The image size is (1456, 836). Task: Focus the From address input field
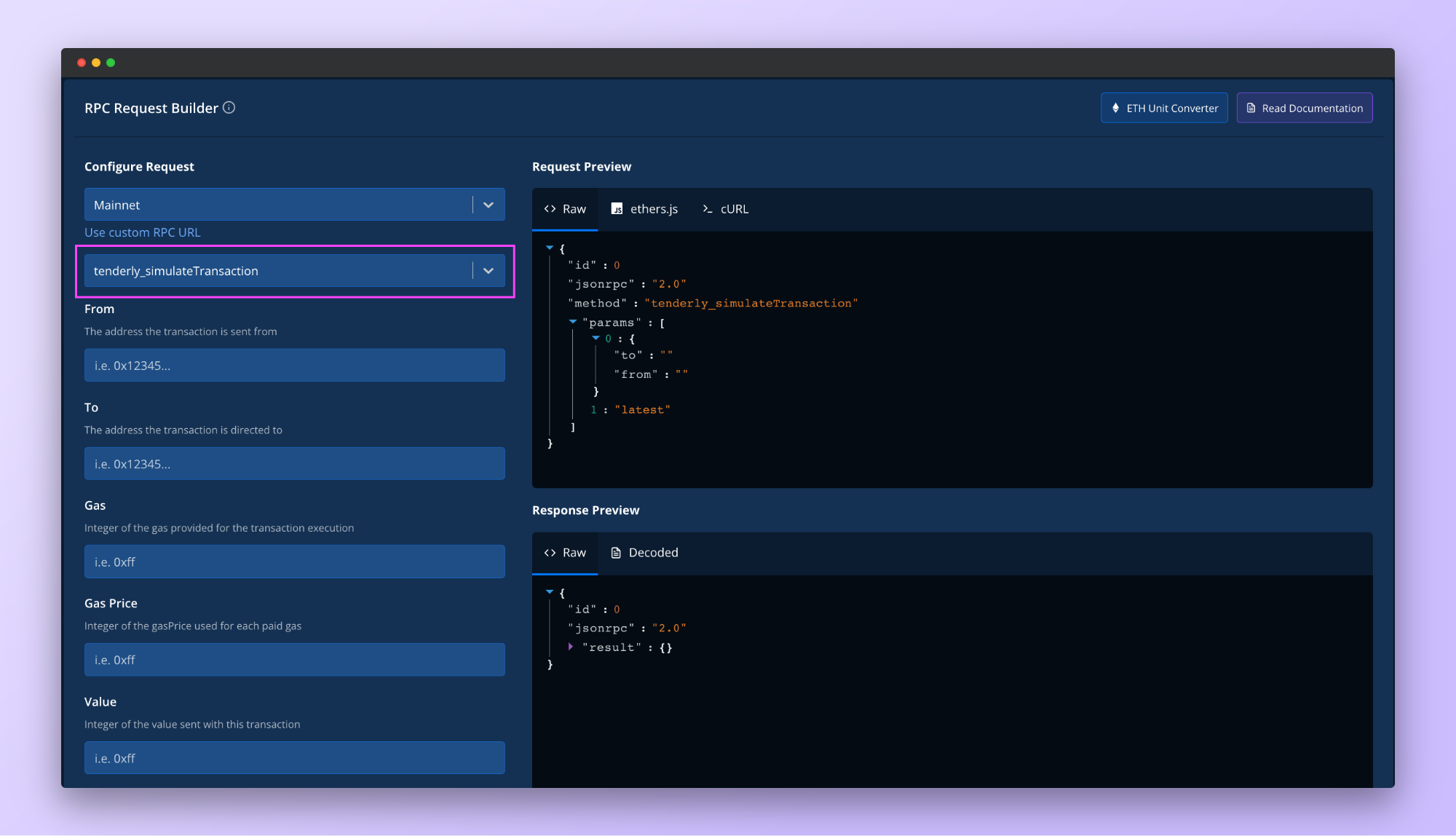tap(294, 366)
